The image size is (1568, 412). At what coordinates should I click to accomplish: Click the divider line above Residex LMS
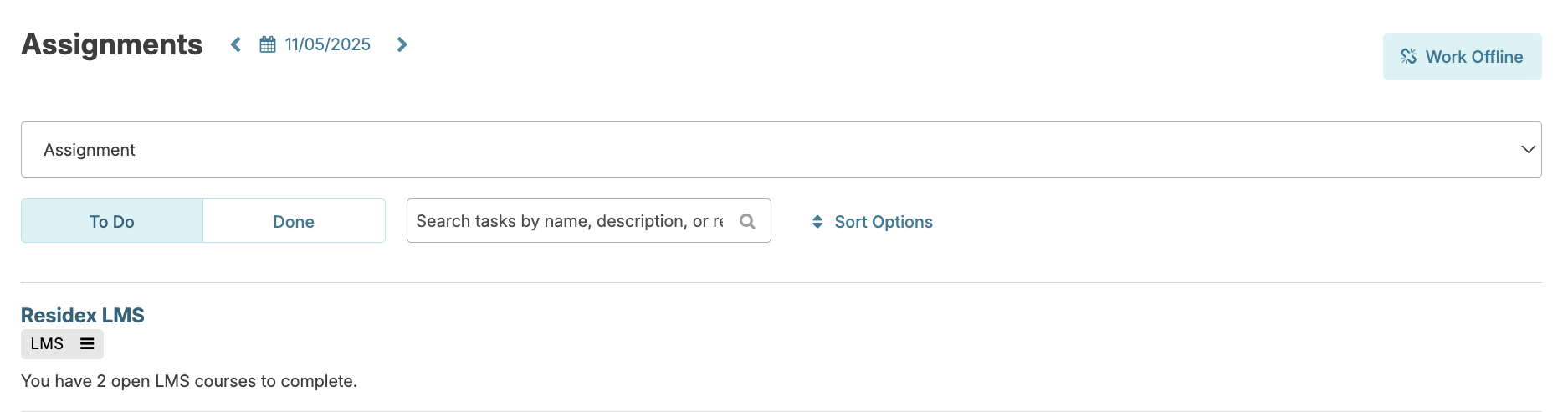[x=780, y=283]
